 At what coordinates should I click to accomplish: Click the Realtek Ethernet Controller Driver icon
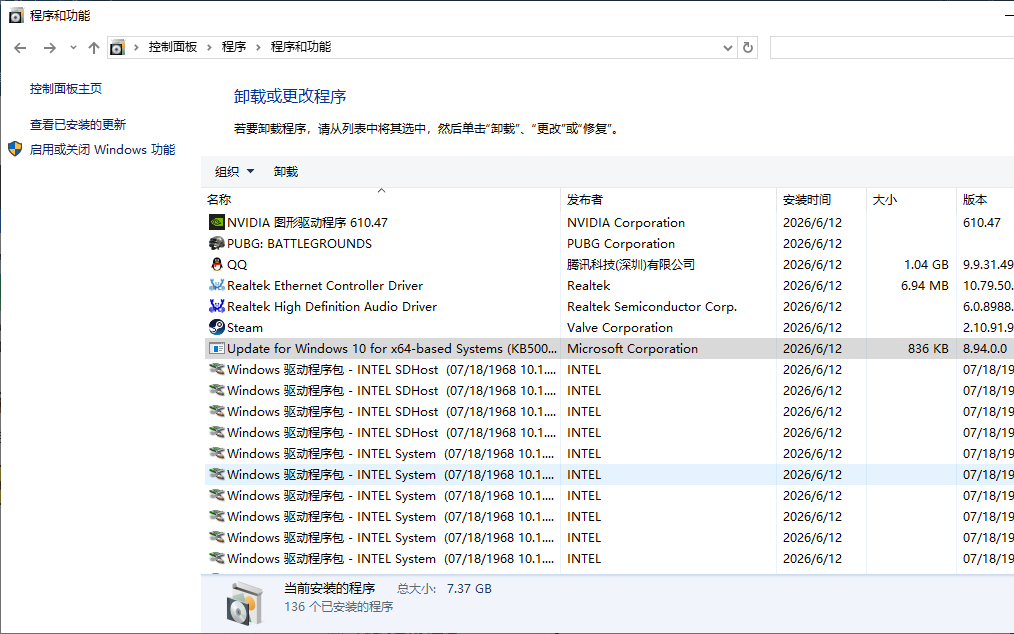tap(217, 285)
